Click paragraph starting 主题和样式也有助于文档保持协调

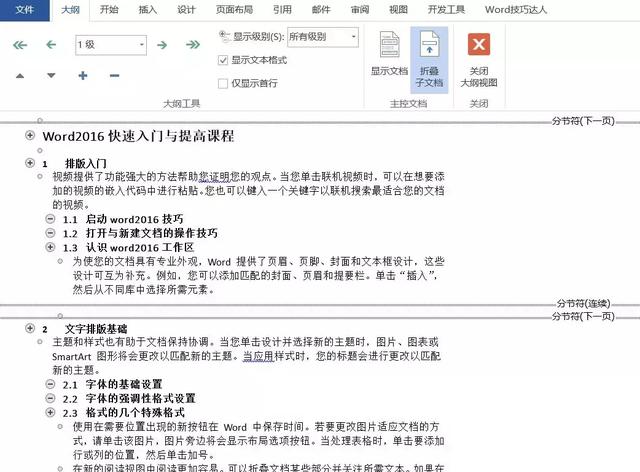click(247, 356)
